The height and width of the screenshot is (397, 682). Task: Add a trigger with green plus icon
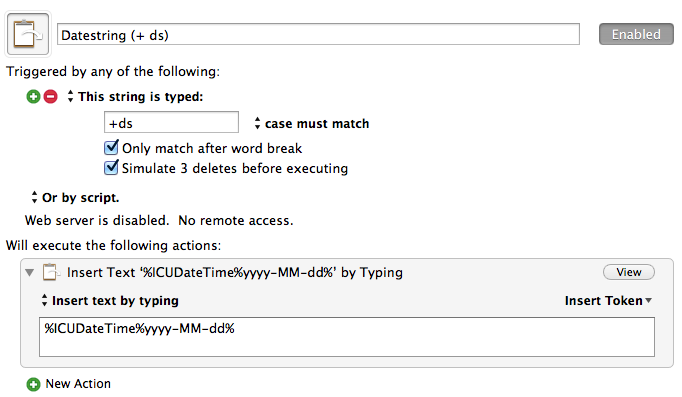pos(33,96)
